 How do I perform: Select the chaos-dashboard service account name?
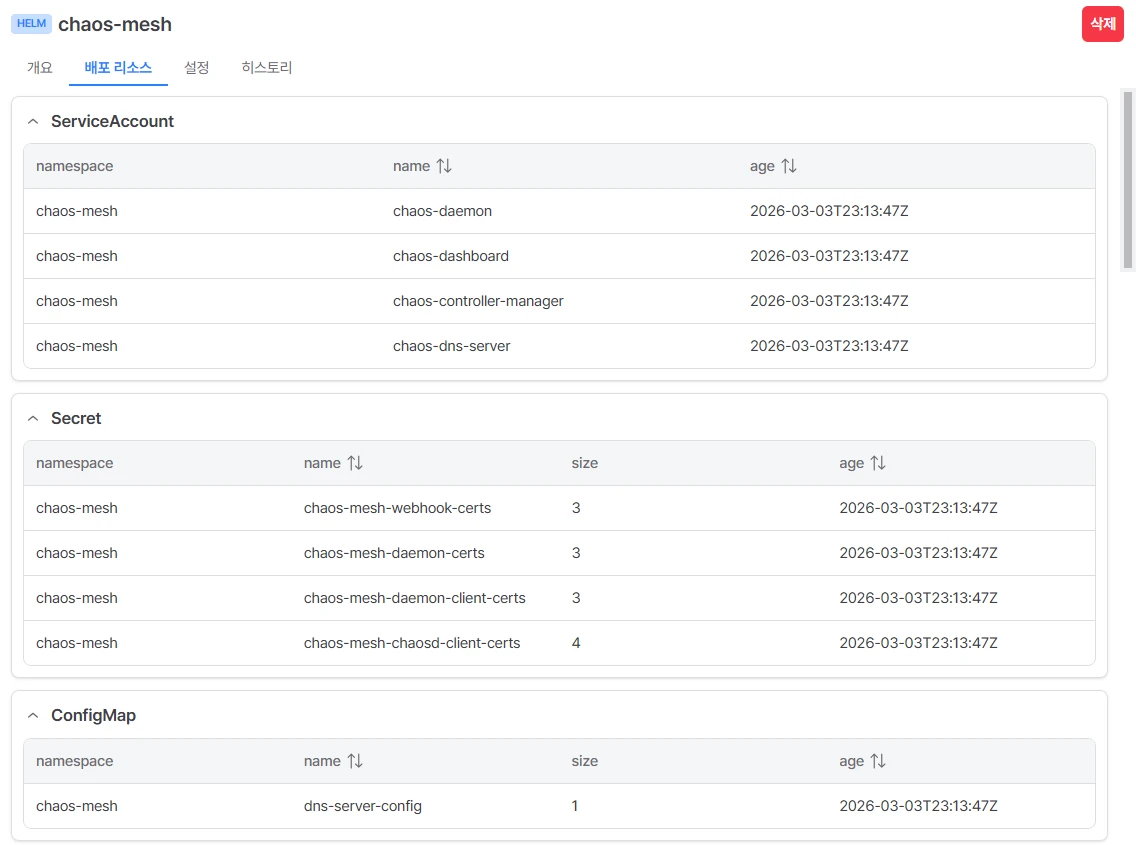(x=451, y=256)
